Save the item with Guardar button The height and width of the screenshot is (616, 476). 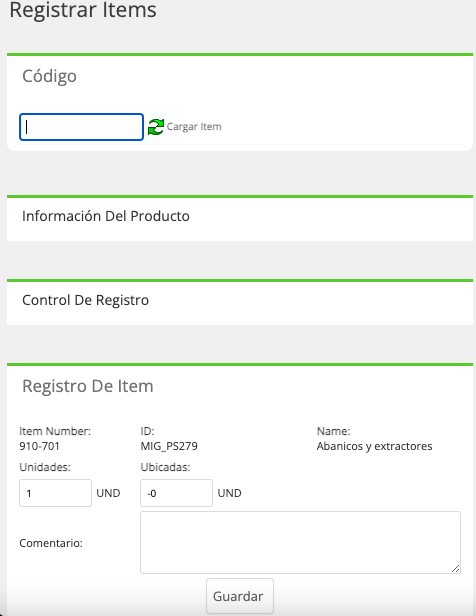[240, 596]
